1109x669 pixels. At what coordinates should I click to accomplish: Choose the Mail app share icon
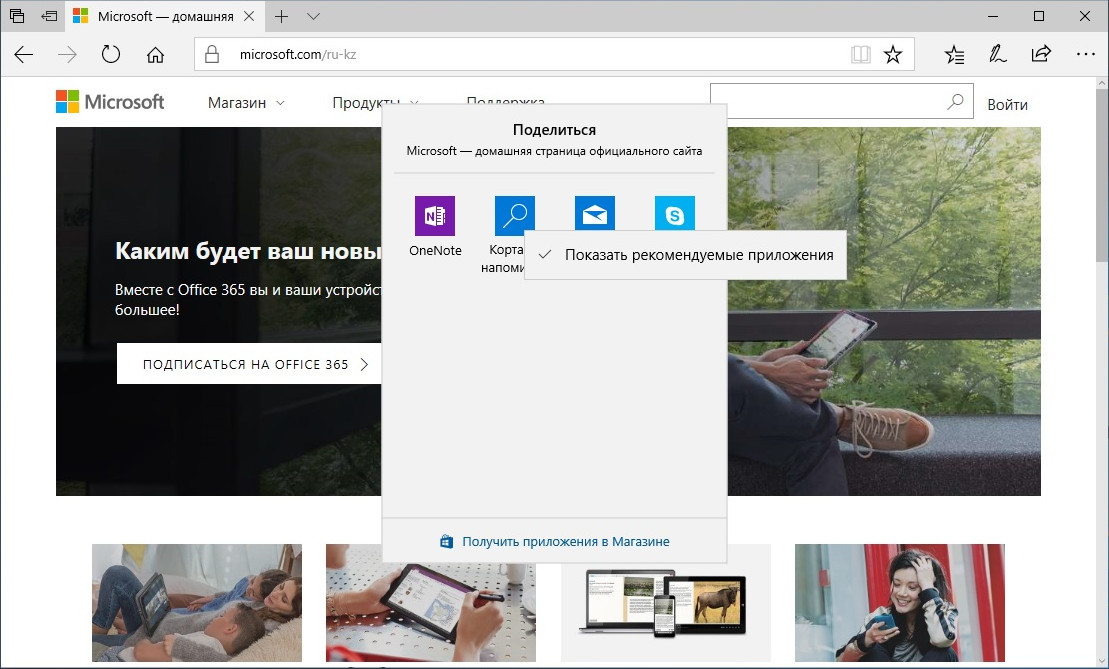click(595, 214)
